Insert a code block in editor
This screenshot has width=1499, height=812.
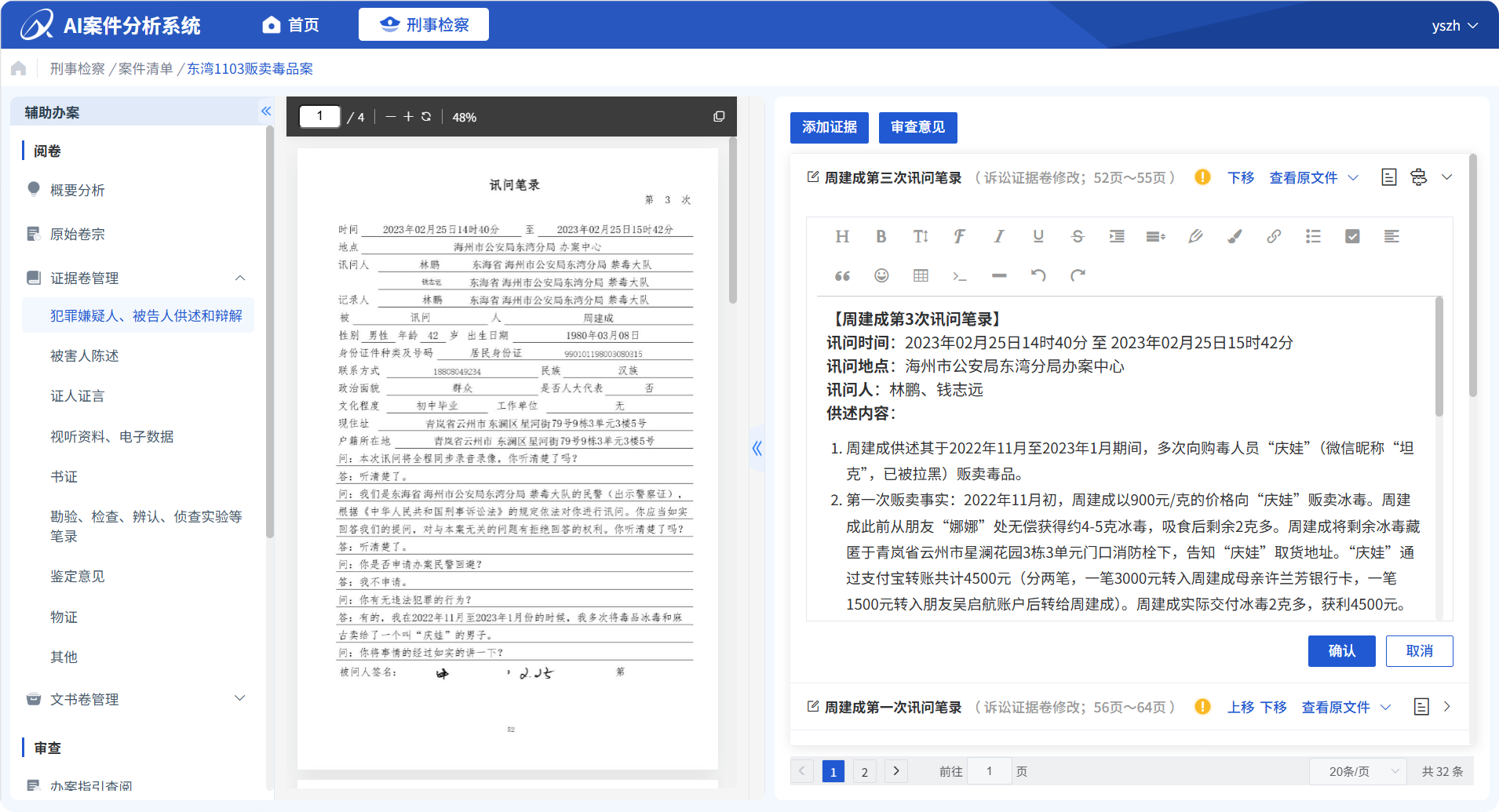[x=959, y=275]
